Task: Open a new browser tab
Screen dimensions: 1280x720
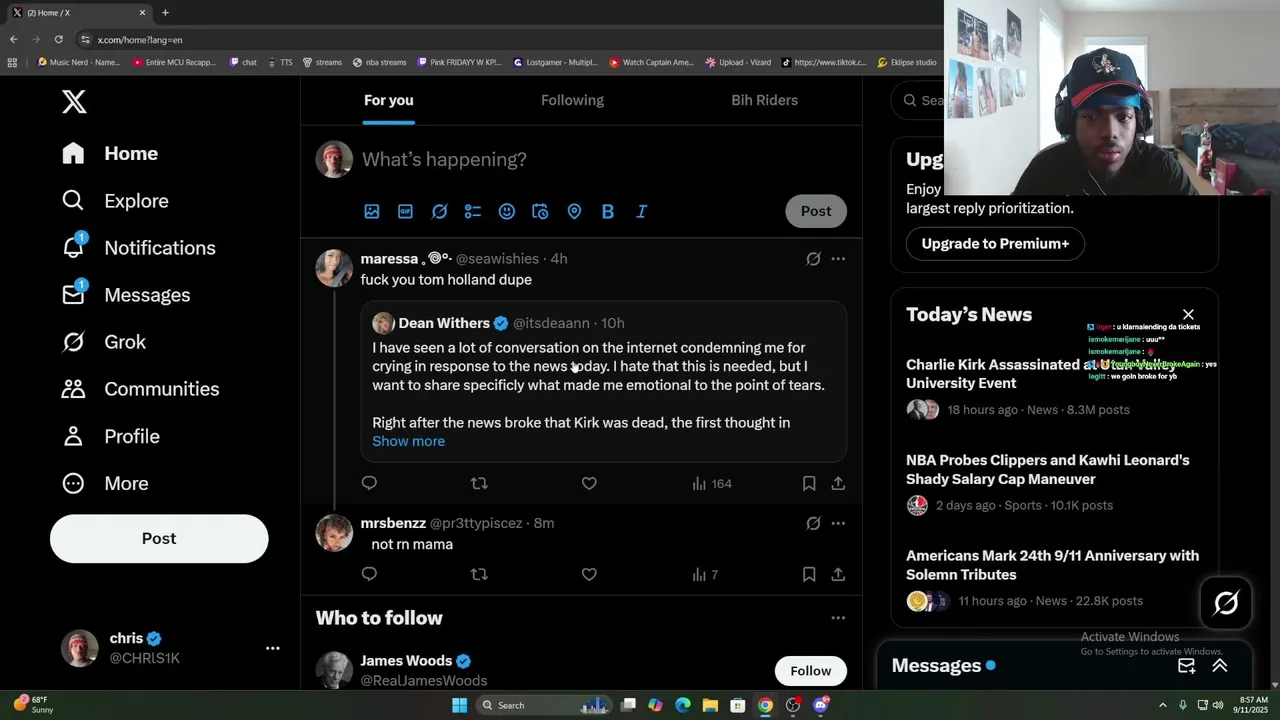Action: tap(165, 12)
